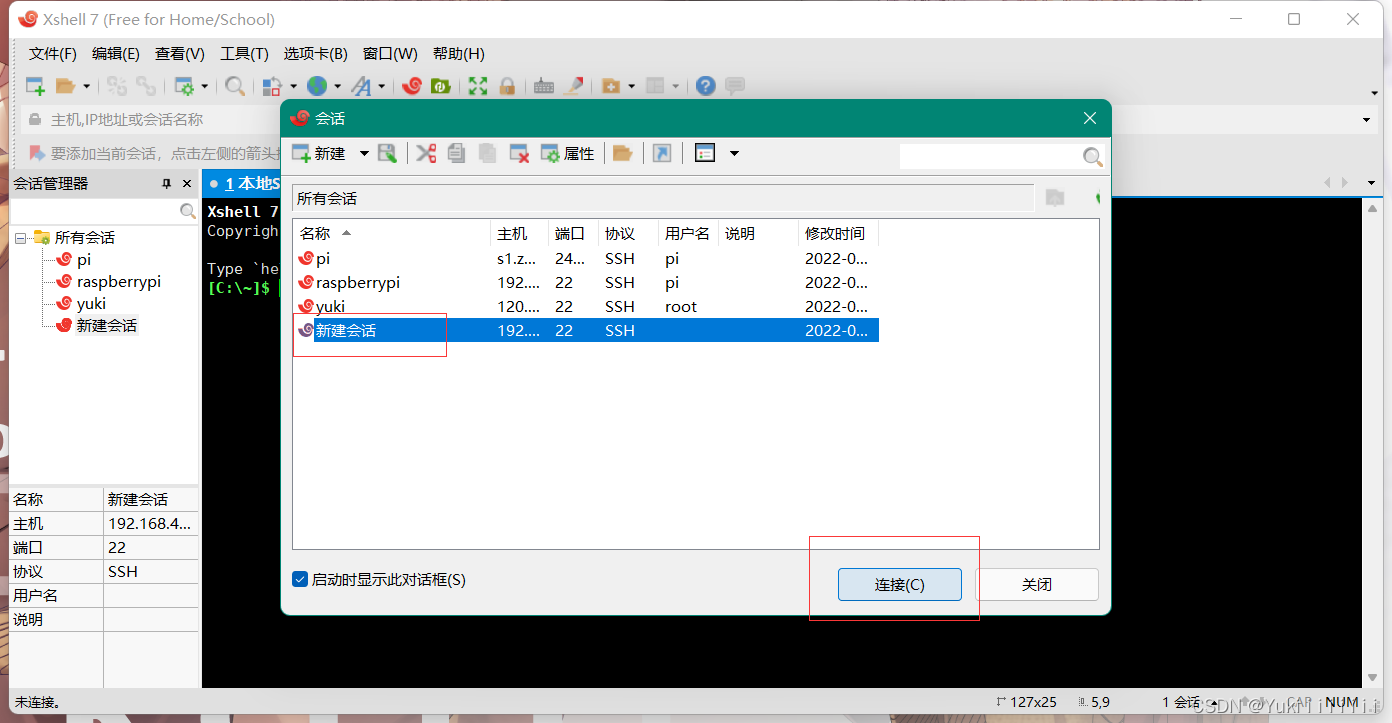The height and width of the screenshot is (723, 1392).
Task: Click the 属性 properties button in dialog
Action: (x=567, y=153)
